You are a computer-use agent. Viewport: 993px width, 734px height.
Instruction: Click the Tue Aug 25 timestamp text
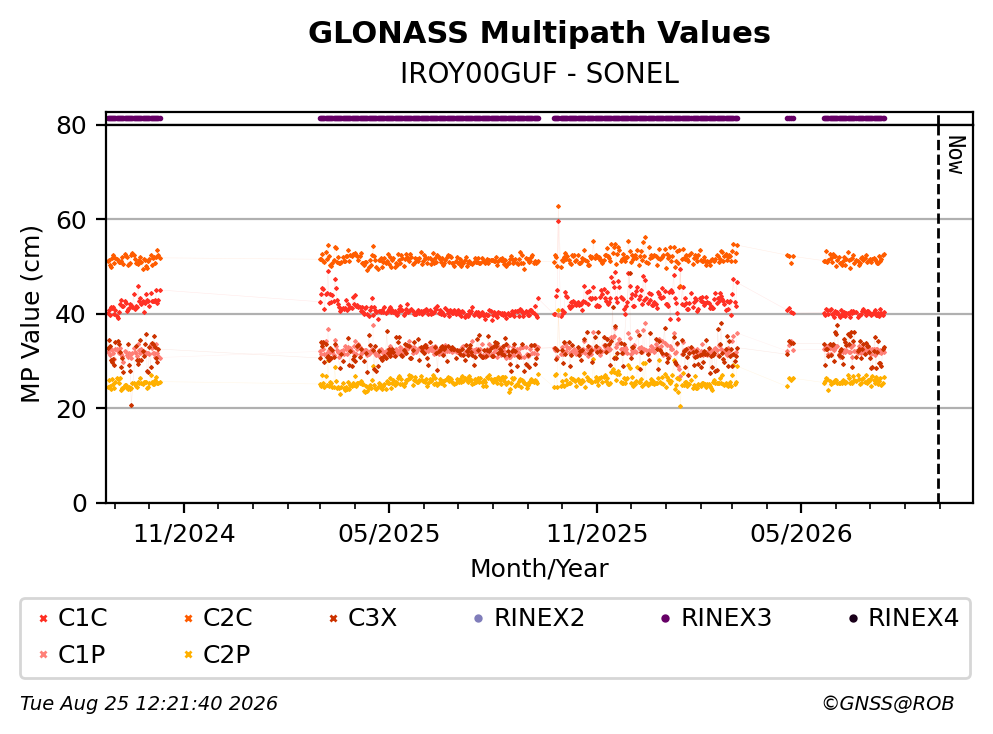point(149,704)
